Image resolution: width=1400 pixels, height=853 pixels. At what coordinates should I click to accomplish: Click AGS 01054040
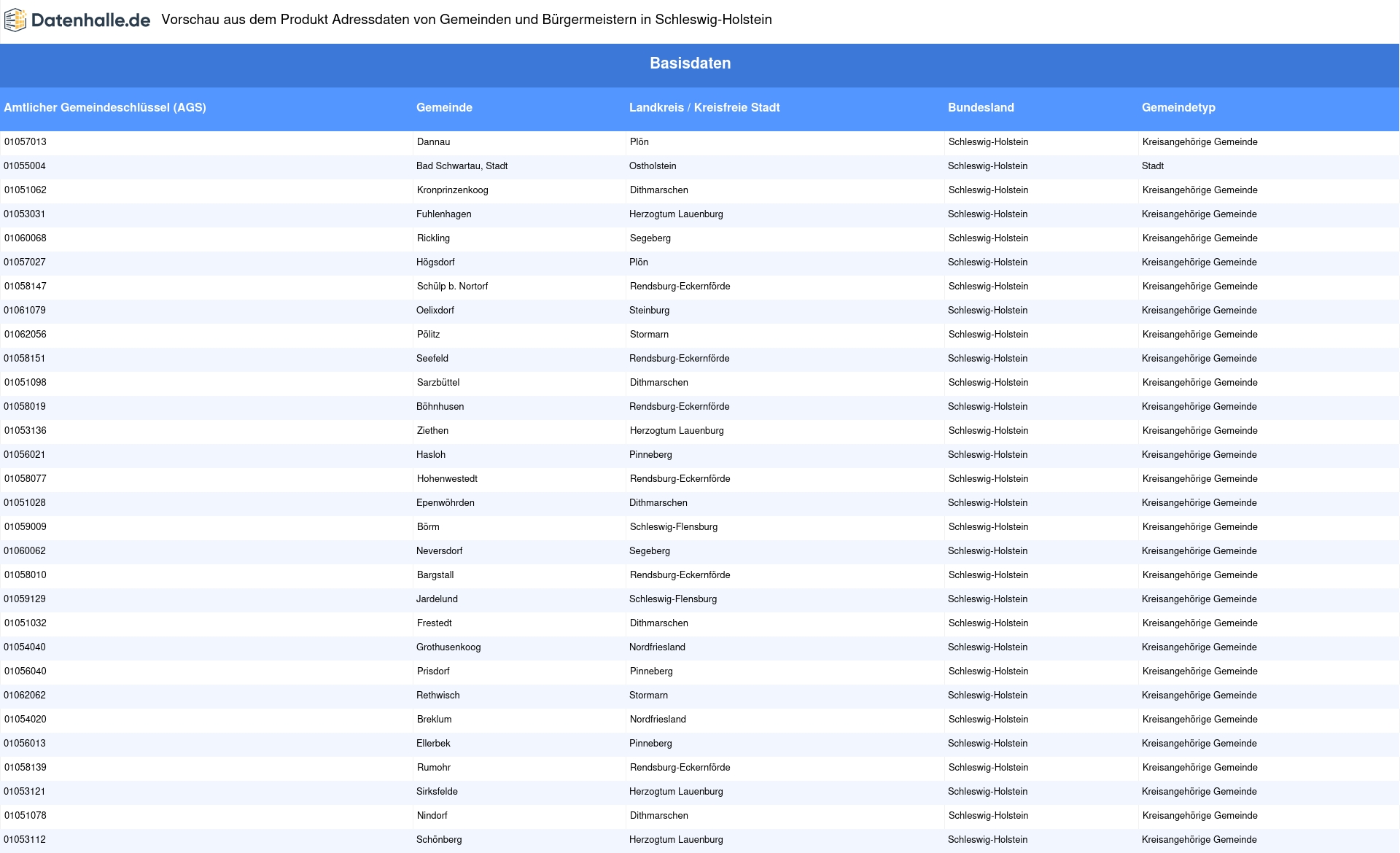pos(25,647)
